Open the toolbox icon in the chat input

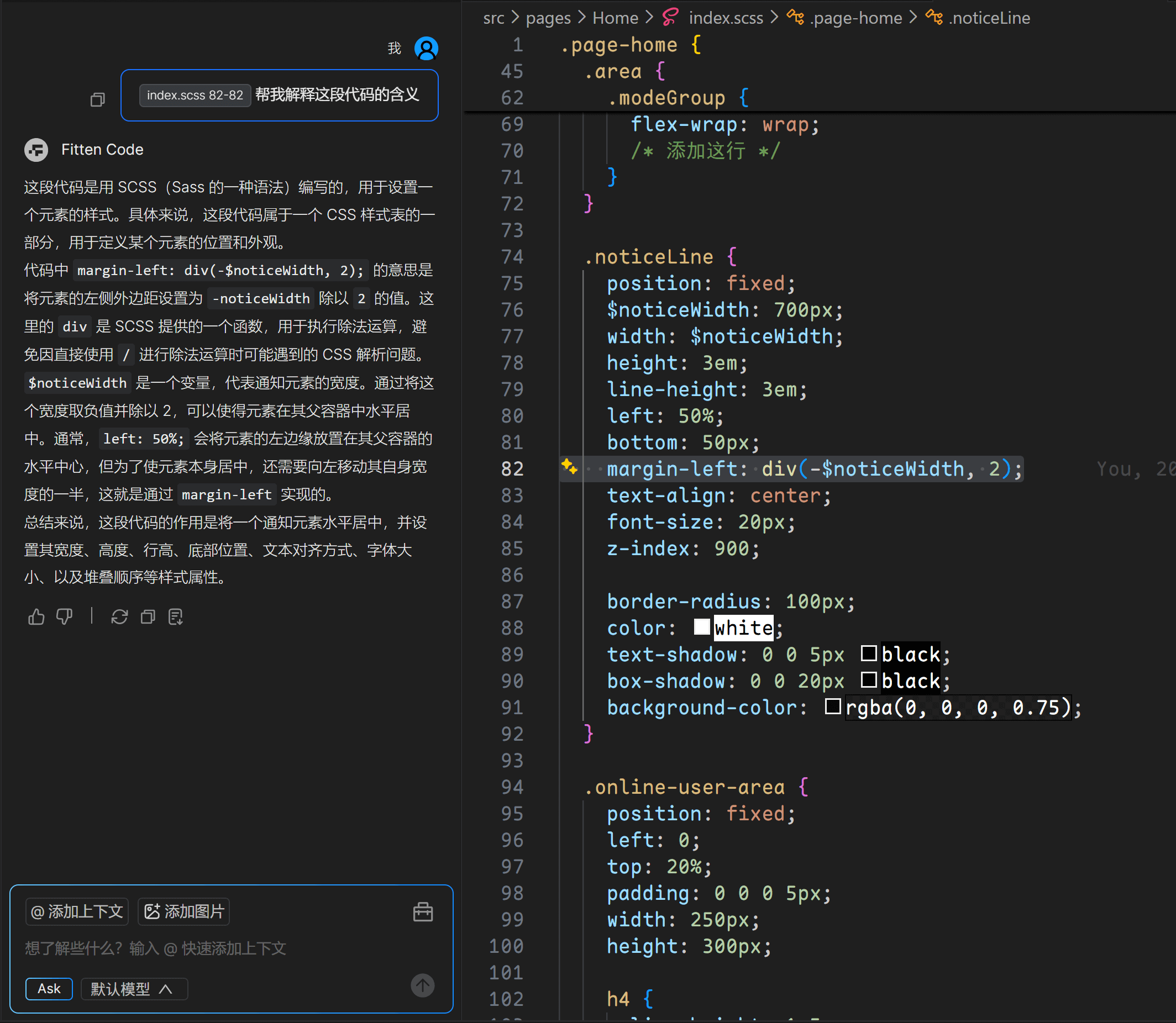point(423,911)
